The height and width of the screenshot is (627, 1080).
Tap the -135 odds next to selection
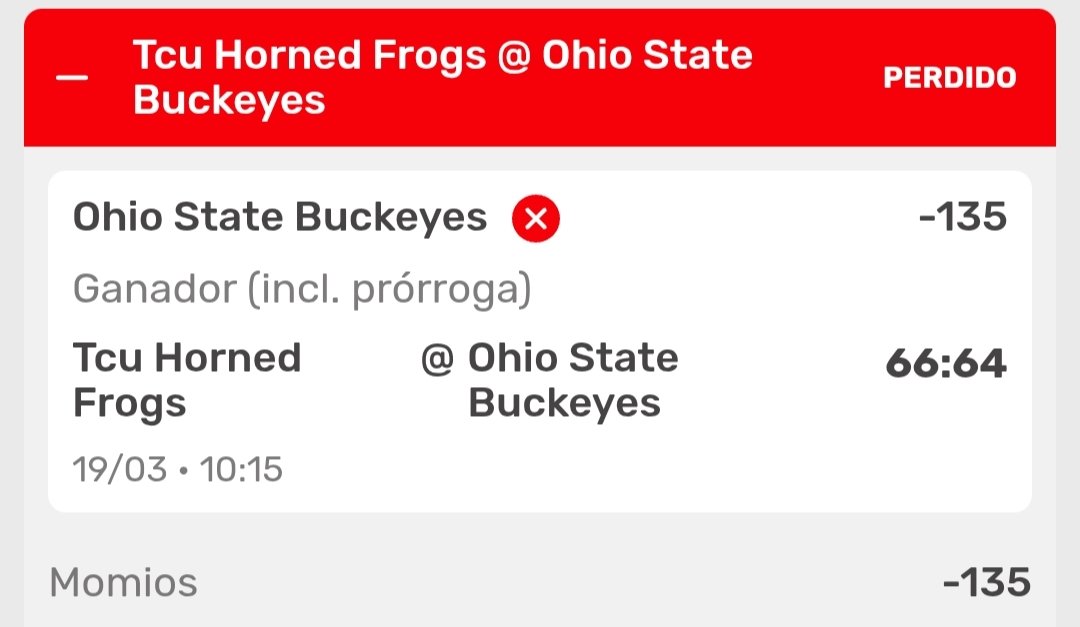coord(962,218)
